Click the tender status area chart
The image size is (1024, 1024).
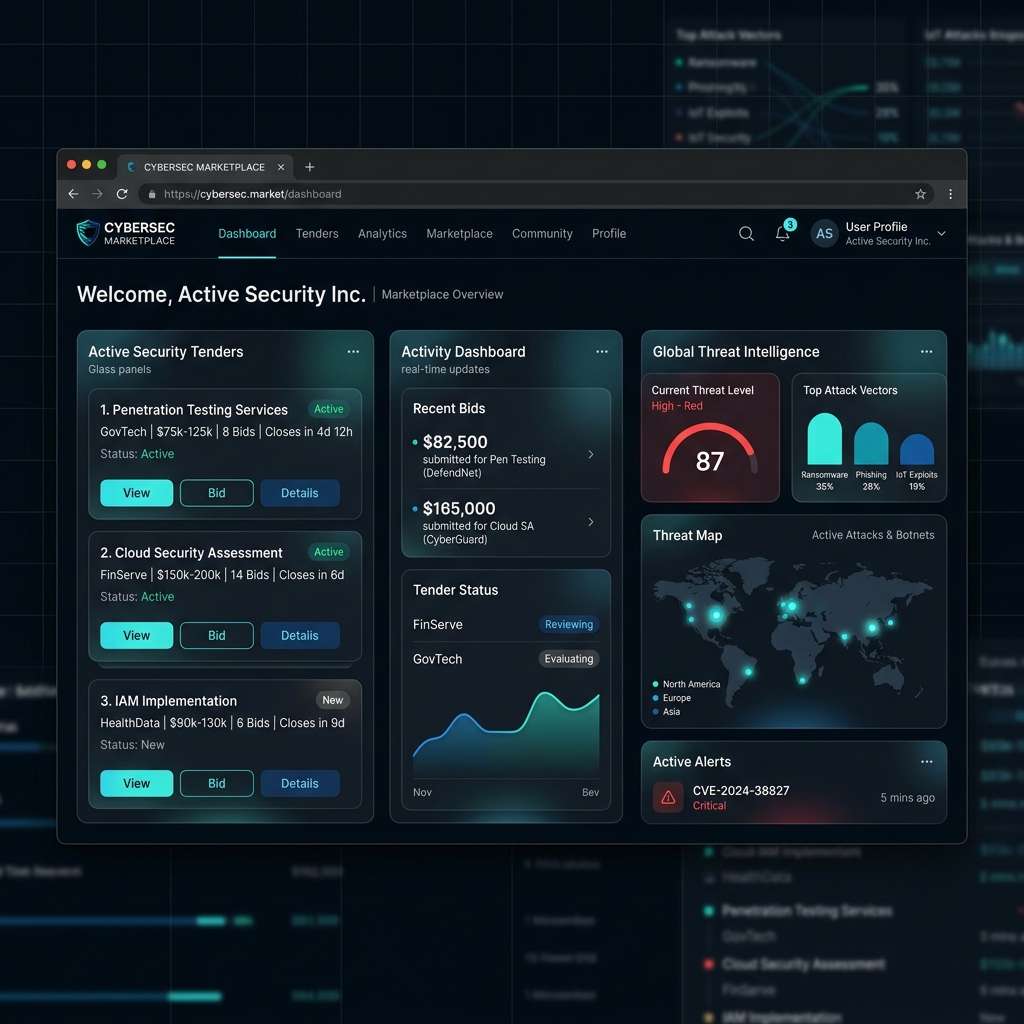pos(506,735)
